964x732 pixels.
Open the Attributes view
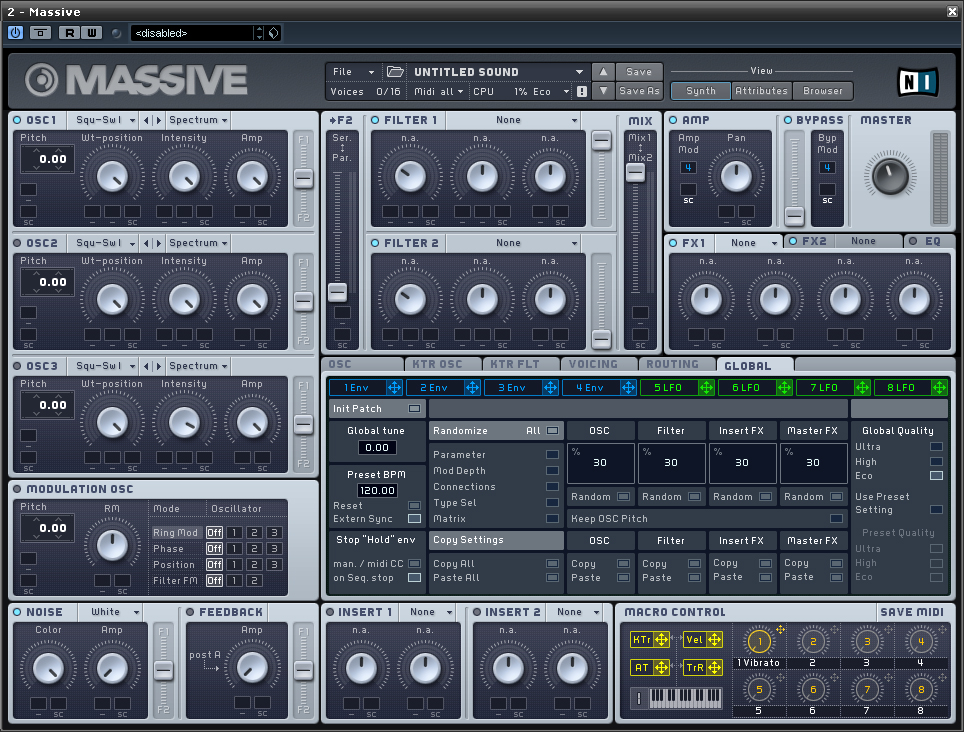[761, 91]
